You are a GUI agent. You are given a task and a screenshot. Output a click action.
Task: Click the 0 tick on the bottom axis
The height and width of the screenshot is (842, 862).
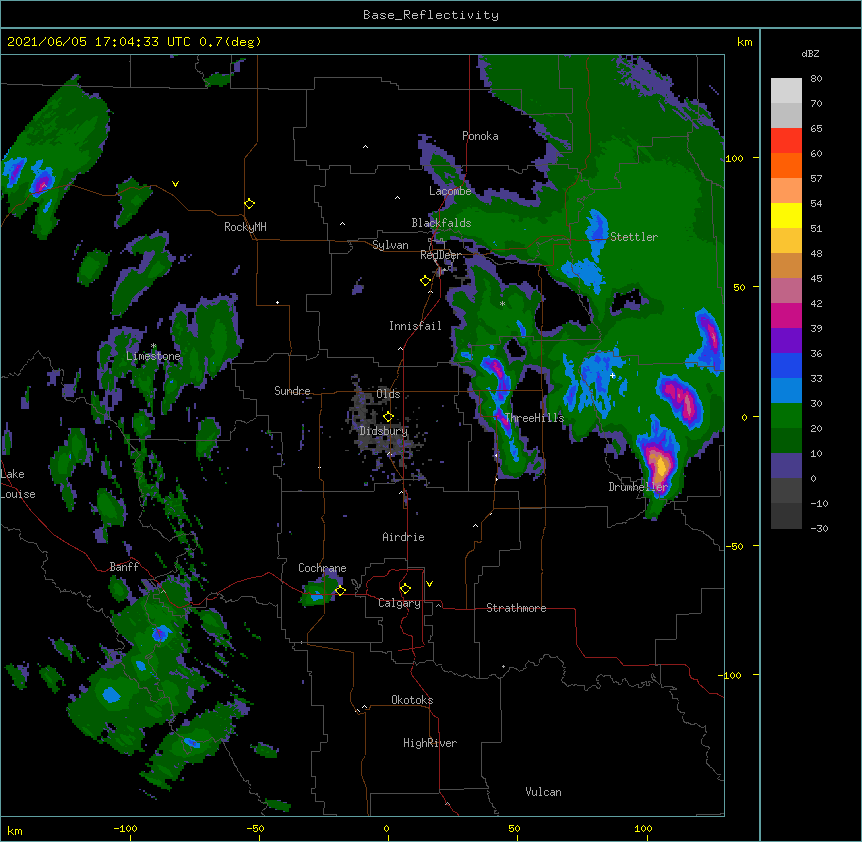click(386, 829)
